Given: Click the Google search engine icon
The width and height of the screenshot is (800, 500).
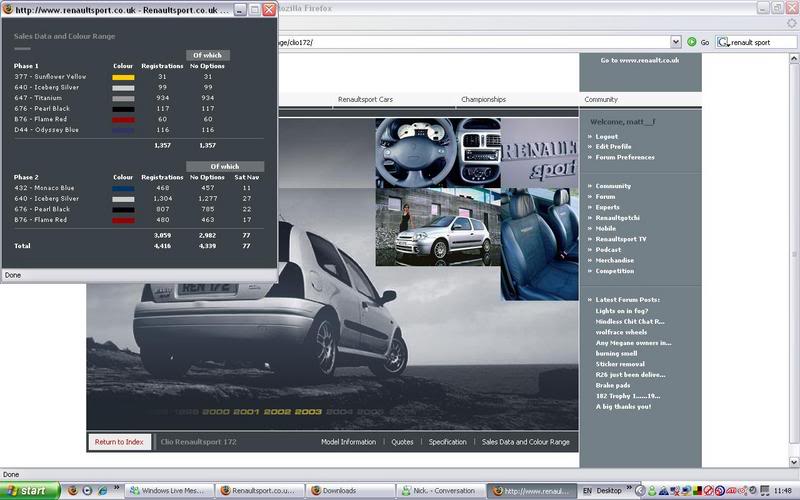Looking at the screenshot, I should tap(723, 42).
